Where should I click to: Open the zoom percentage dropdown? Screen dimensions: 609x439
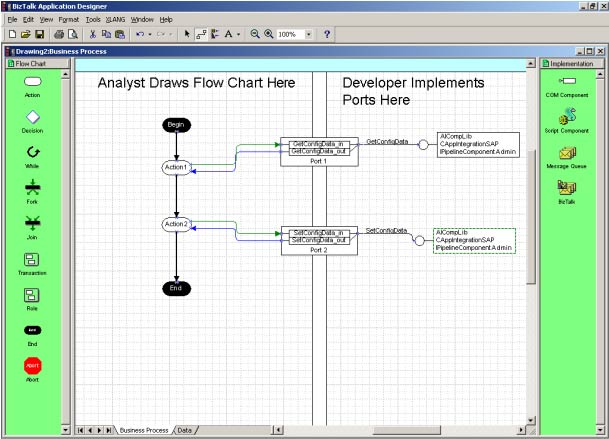pos(309,34)
